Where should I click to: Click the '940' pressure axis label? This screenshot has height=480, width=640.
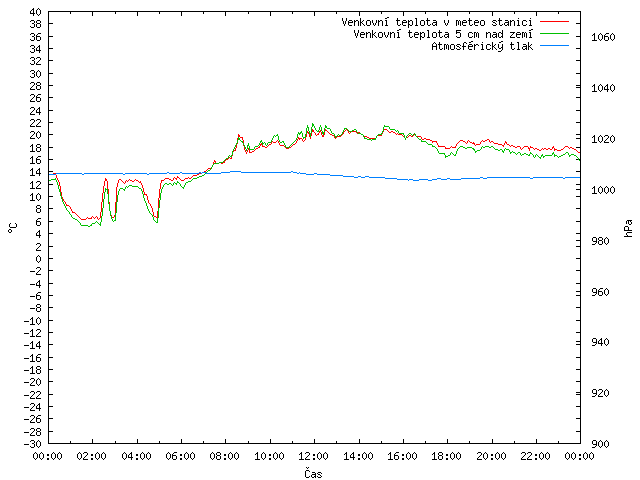600,342
